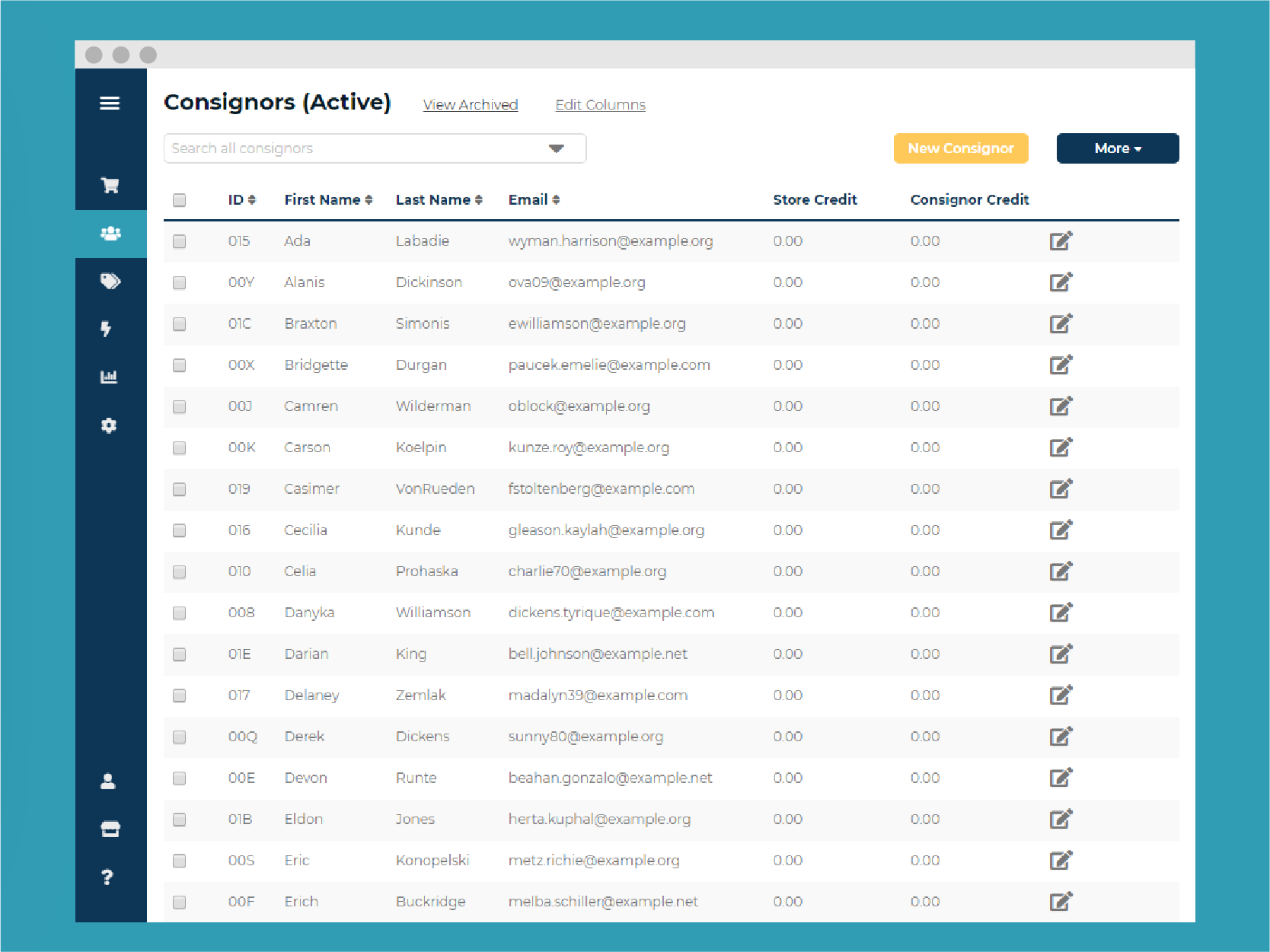Open the search consignors dropdown arrow
The width and height of the screenshot is (1270, 952).
tap(557, 148)
